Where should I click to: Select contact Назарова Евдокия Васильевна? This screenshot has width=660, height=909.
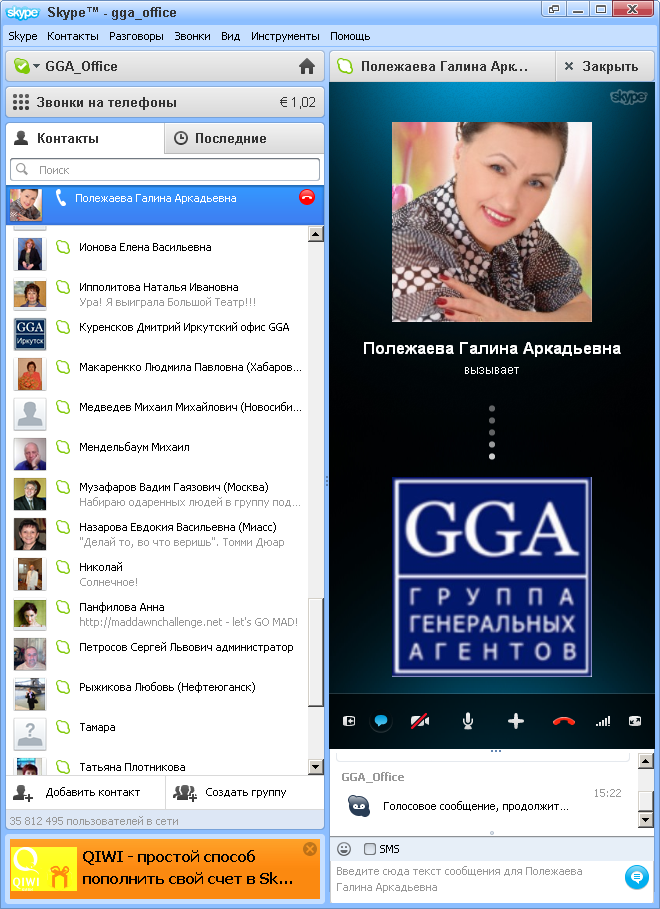(x=157, y=534)
